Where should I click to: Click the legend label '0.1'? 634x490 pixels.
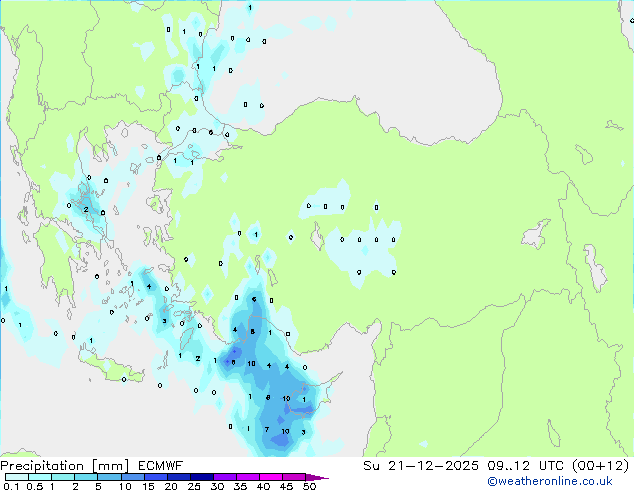11,486
